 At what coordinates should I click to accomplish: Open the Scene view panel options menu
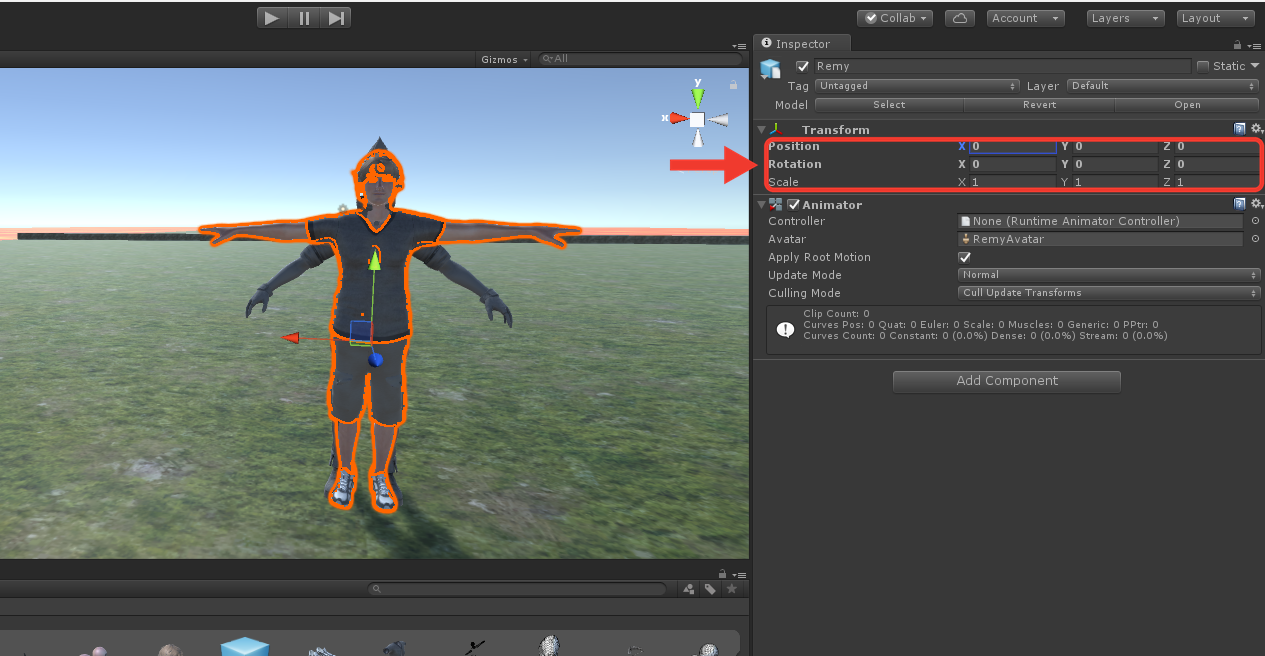coord(739,46)
